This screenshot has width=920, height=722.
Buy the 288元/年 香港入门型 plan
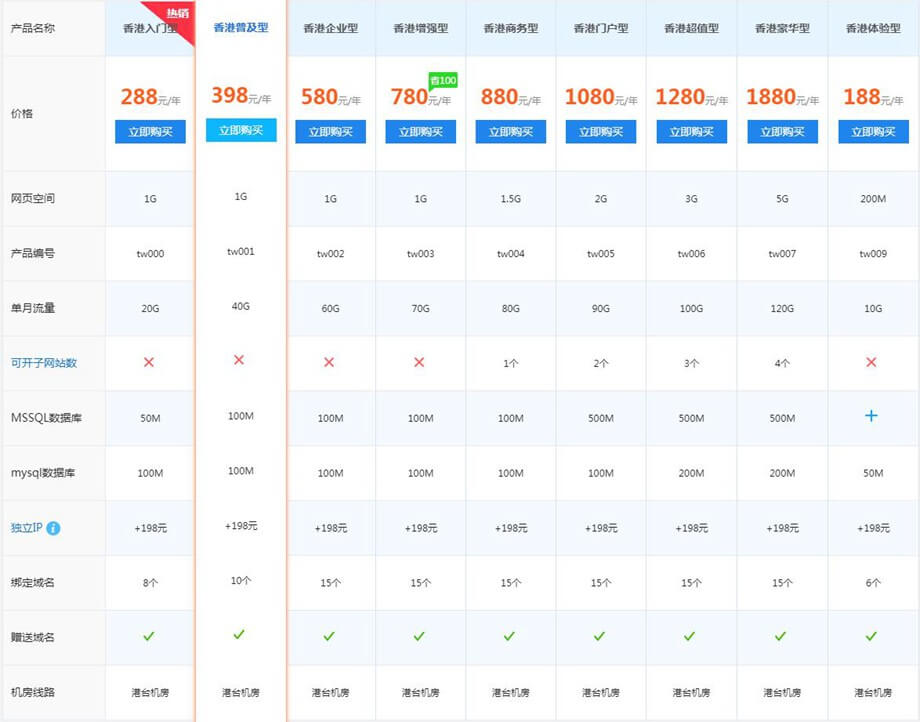tap(150, 132)
